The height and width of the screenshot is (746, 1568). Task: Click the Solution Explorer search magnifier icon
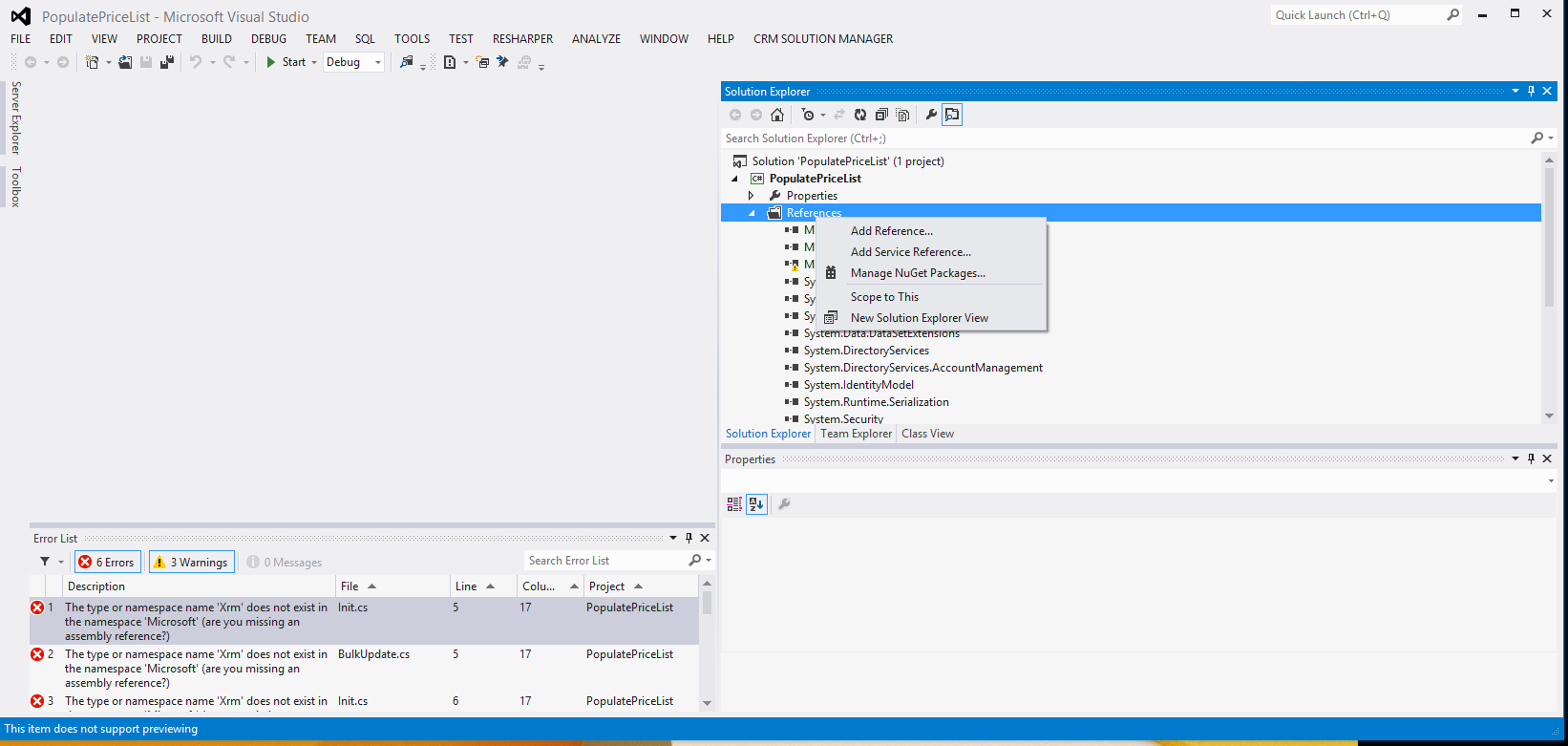click(x=1536, y=139)
